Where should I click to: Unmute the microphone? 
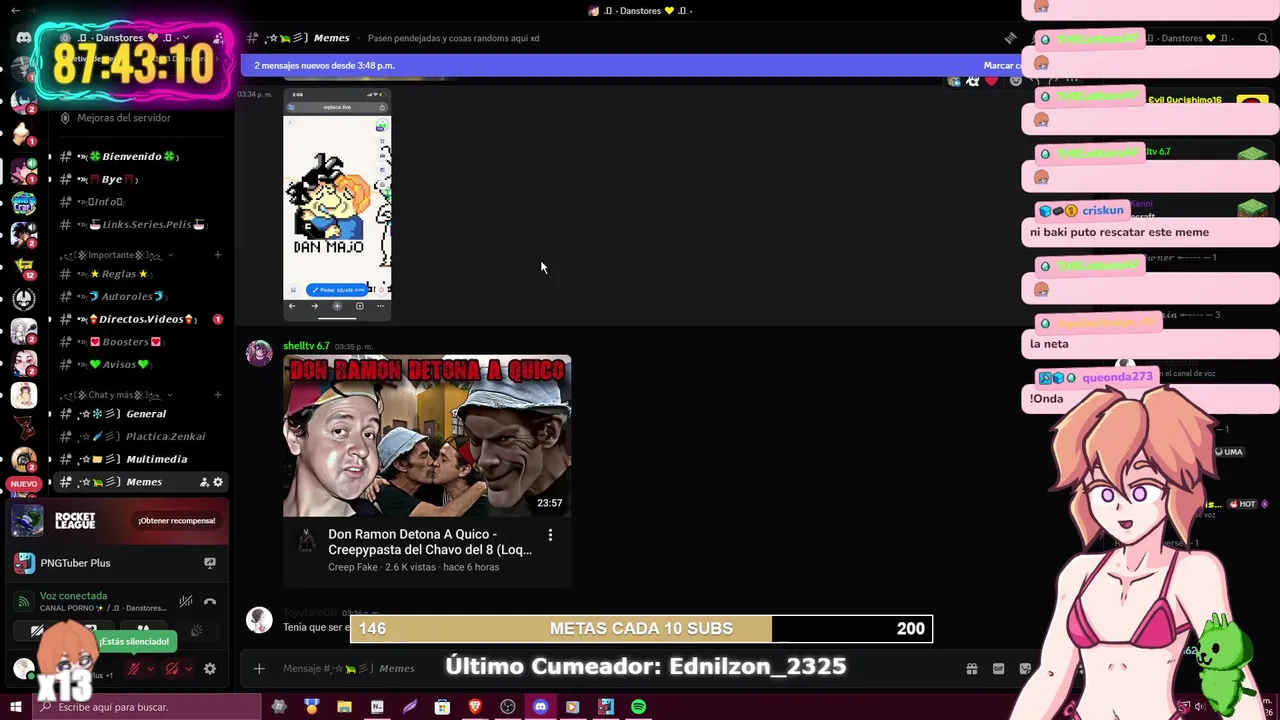pos(132,669)
